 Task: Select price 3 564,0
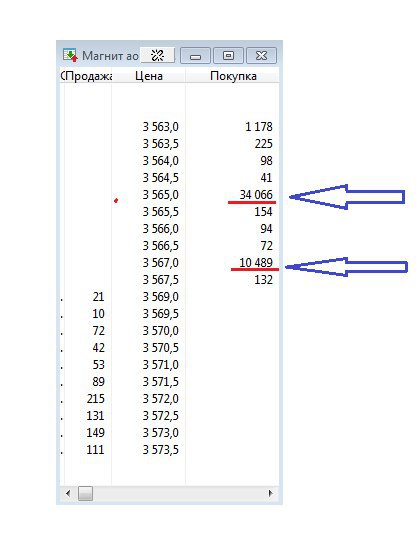tap(161, 161)
